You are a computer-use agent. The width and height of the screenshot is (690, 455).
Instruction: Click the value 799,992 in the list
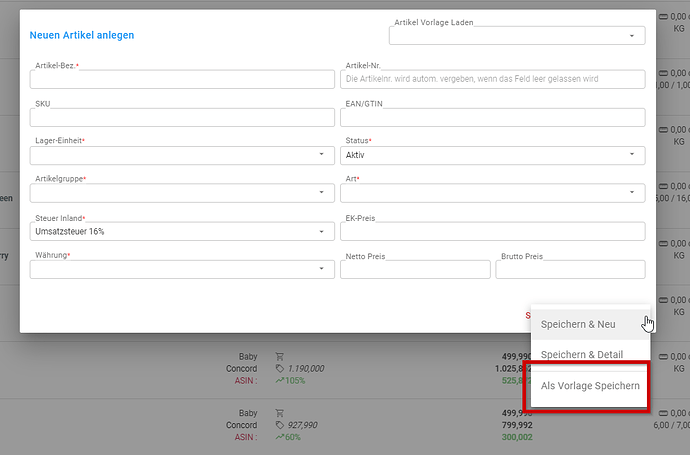click(x=517, y=425)
